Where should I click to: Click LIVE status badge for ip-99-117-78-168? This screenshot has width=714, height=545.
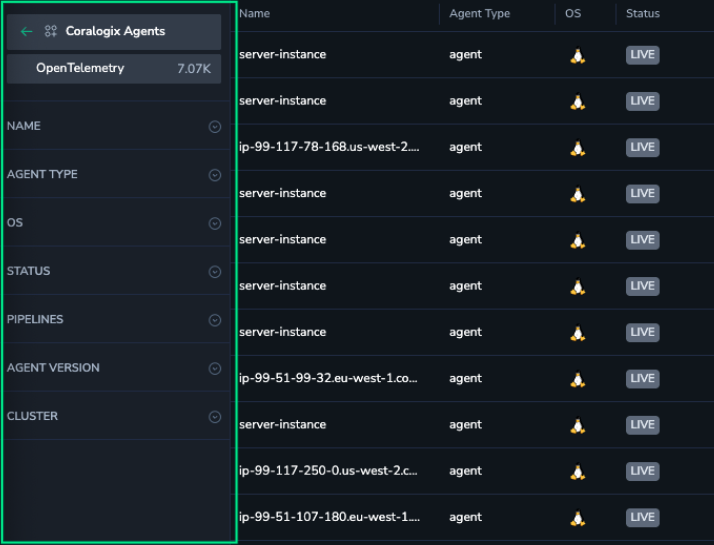[642, 147]
